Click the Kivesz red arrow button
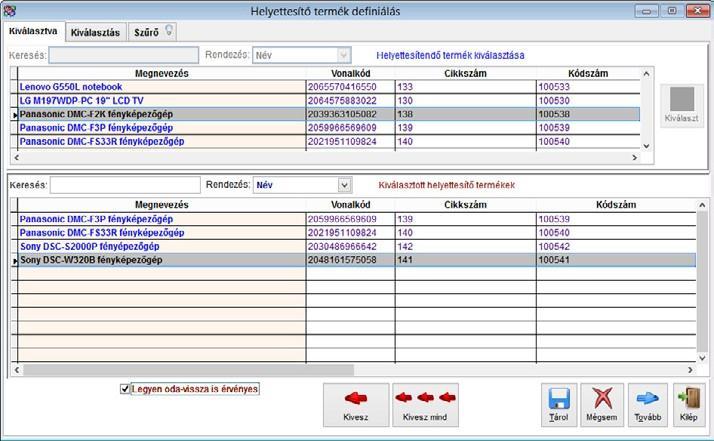714x441 pixels. tap(356, 405)
